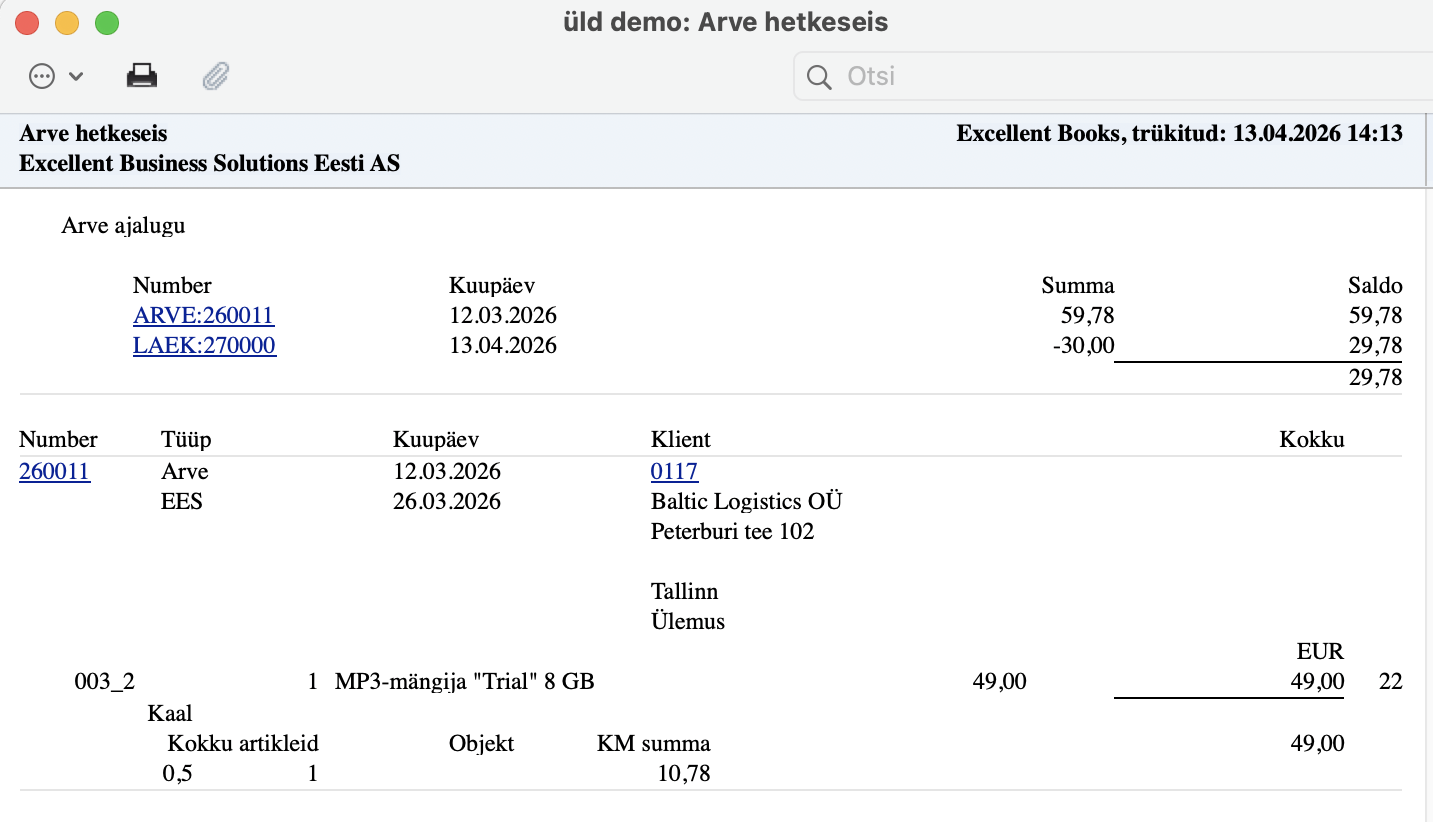Image resolution: width=1433 pixels, height=822 pixels.
Task: Close the Arve hetkeseis window
Action: click(28, 22)
